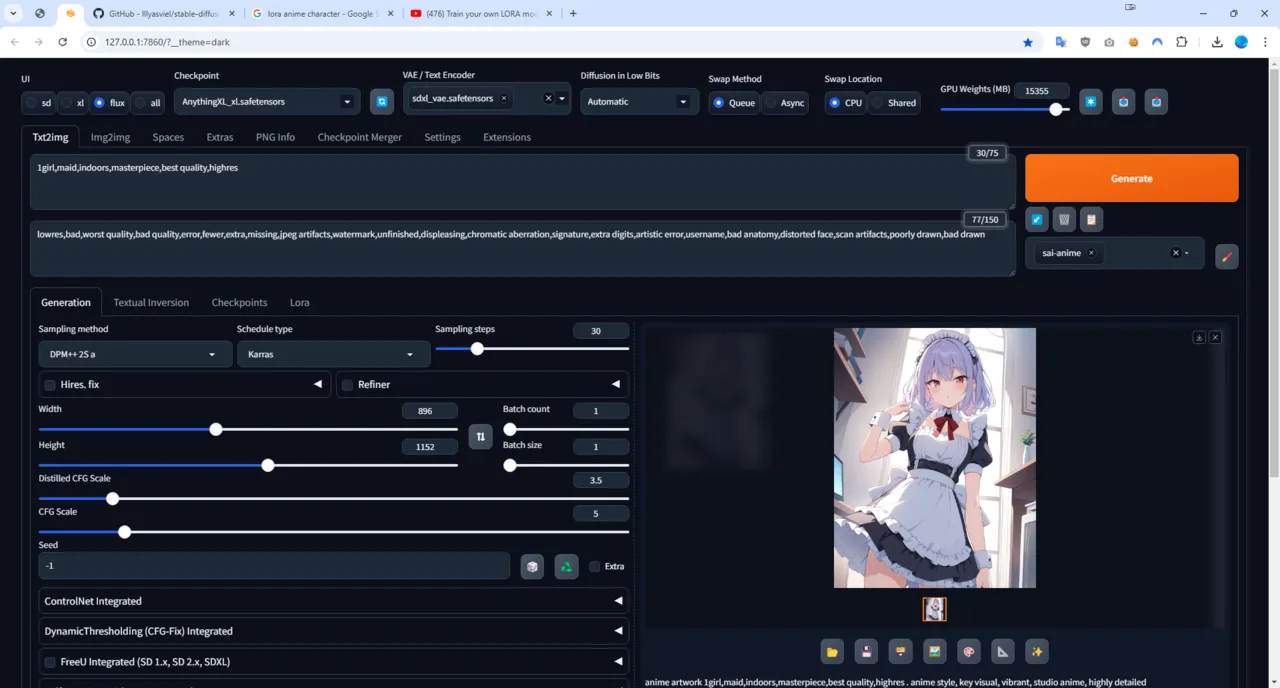Click the orange Generate button
The height and width of the screenshot is (688, 1280).
(1131, 178)
